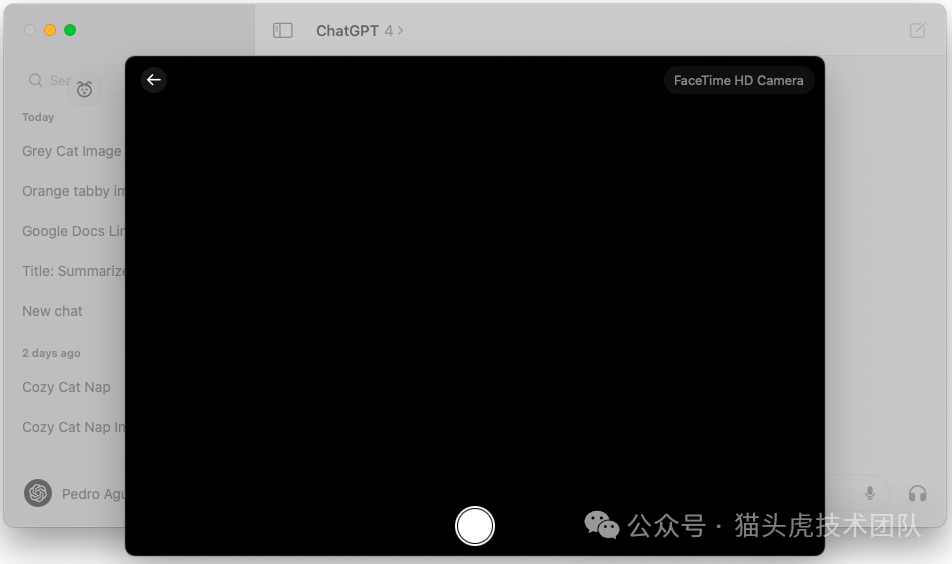Click the magnifier search icon
The width and height of the screenshot is (952, 564).
point(36,80)
